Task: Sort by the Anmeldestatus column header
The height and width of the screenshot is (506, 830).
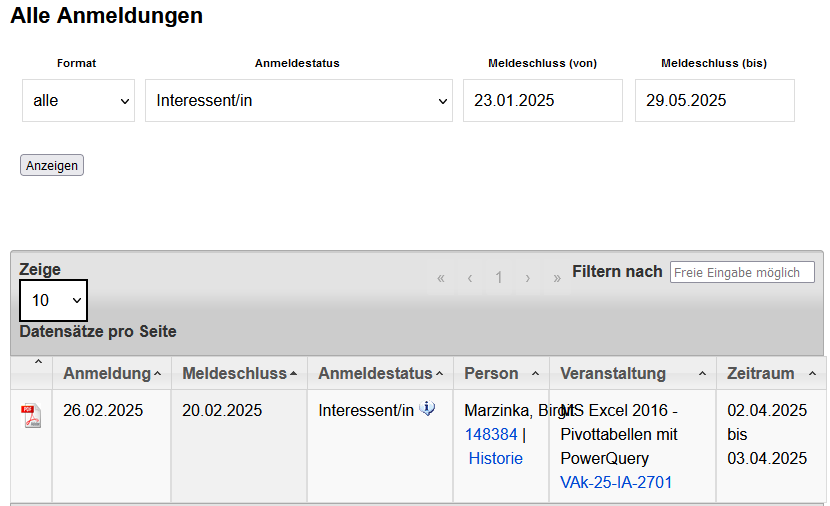Action: point(380,374)
